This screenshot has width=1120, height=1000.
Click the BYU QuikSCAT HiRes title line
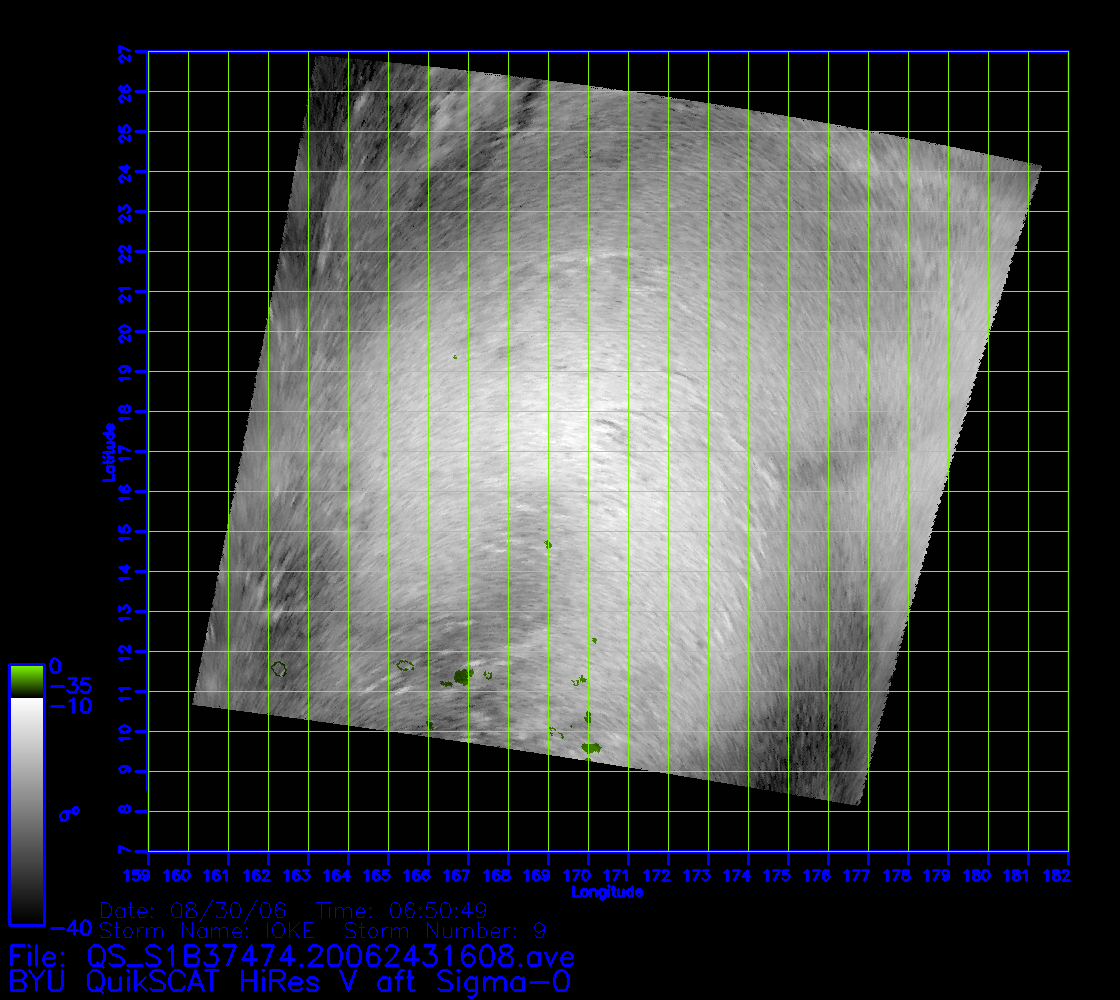tap(290, 982)
